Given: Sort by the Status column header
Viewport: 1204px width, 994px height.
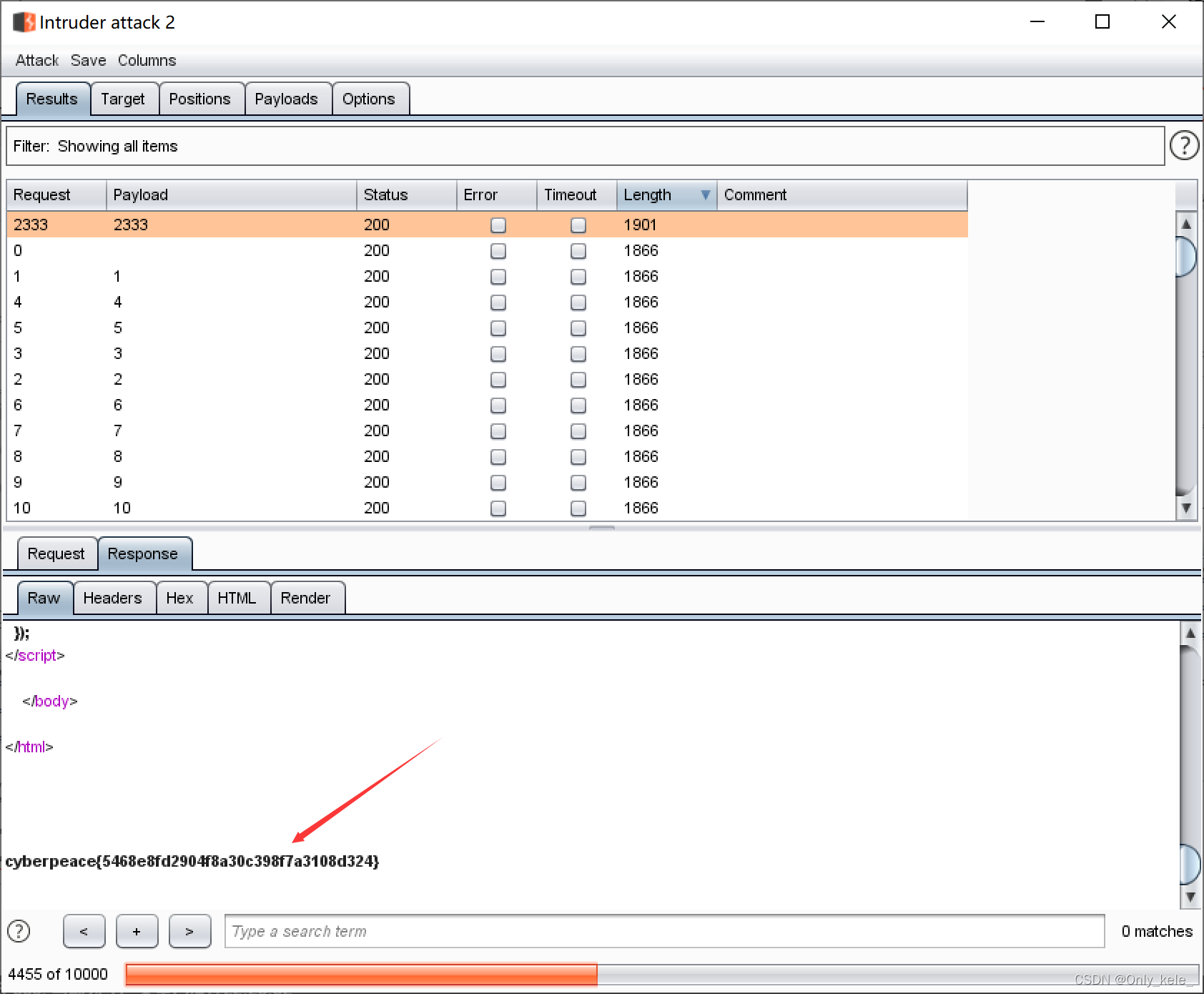Looking at the screenshot, I should pyautogui.click(x=407, y=195).
